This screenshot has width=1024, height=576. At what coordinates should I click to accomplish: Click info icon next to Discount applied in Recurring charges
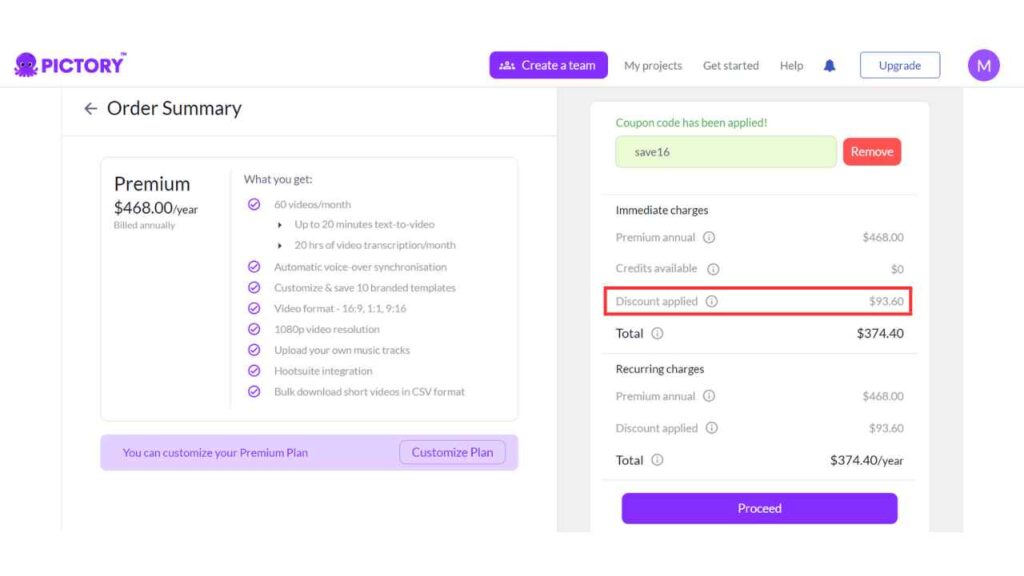coord(712,428)
